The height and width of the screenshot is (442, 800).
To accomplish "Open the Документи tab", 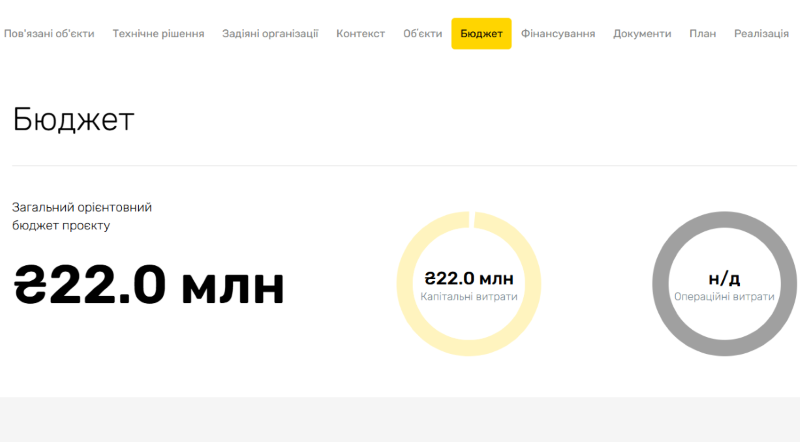I will 642,34.
